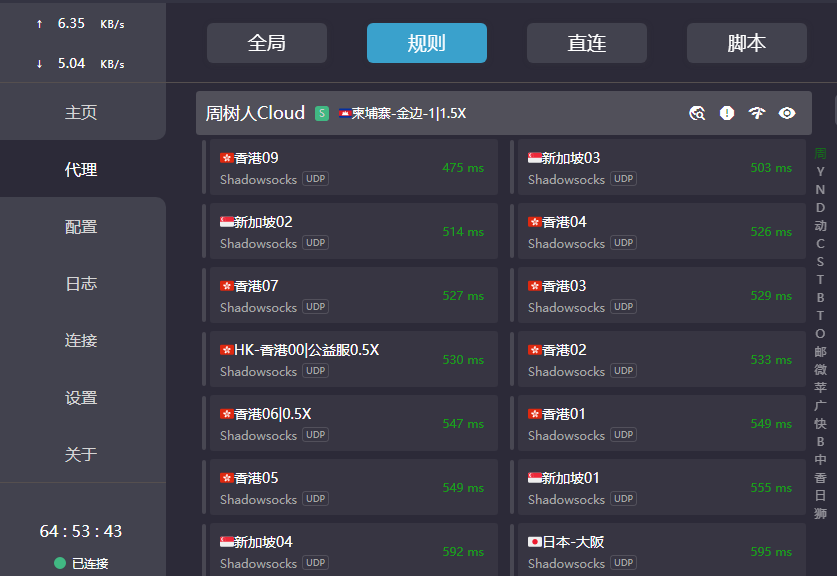Jump to group 微 in index sidebar
This screenshot has height=576, width=837.
coord(820,370)
